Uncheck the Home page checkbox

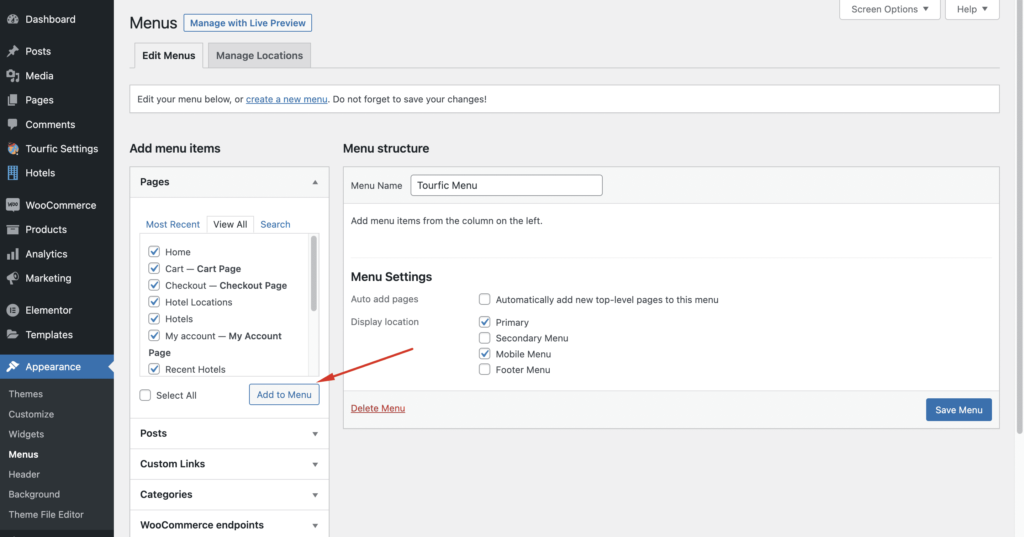coord(154,252)
